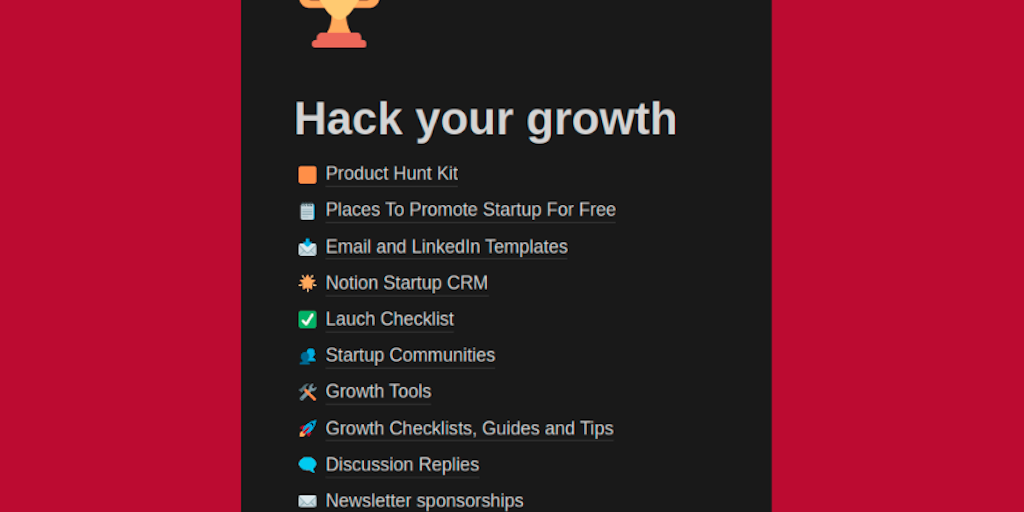Click the speech bubble icon beside Discussion Replies

307,465
